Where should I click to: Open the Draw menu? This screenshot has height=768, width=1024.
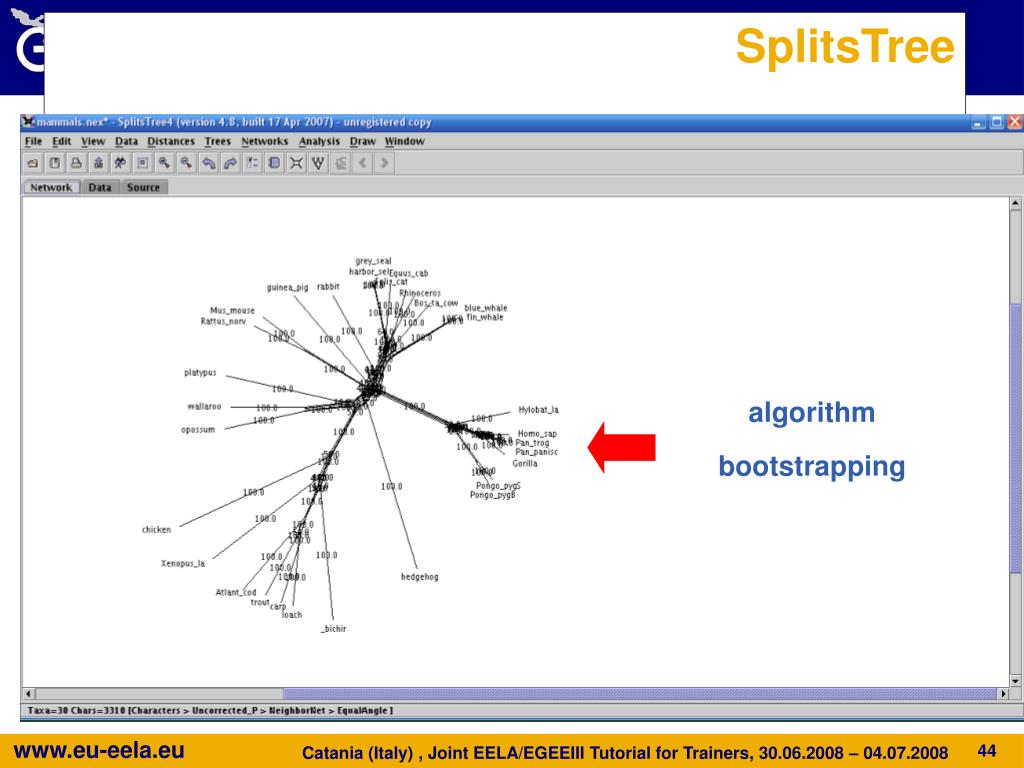coord(362,141)
